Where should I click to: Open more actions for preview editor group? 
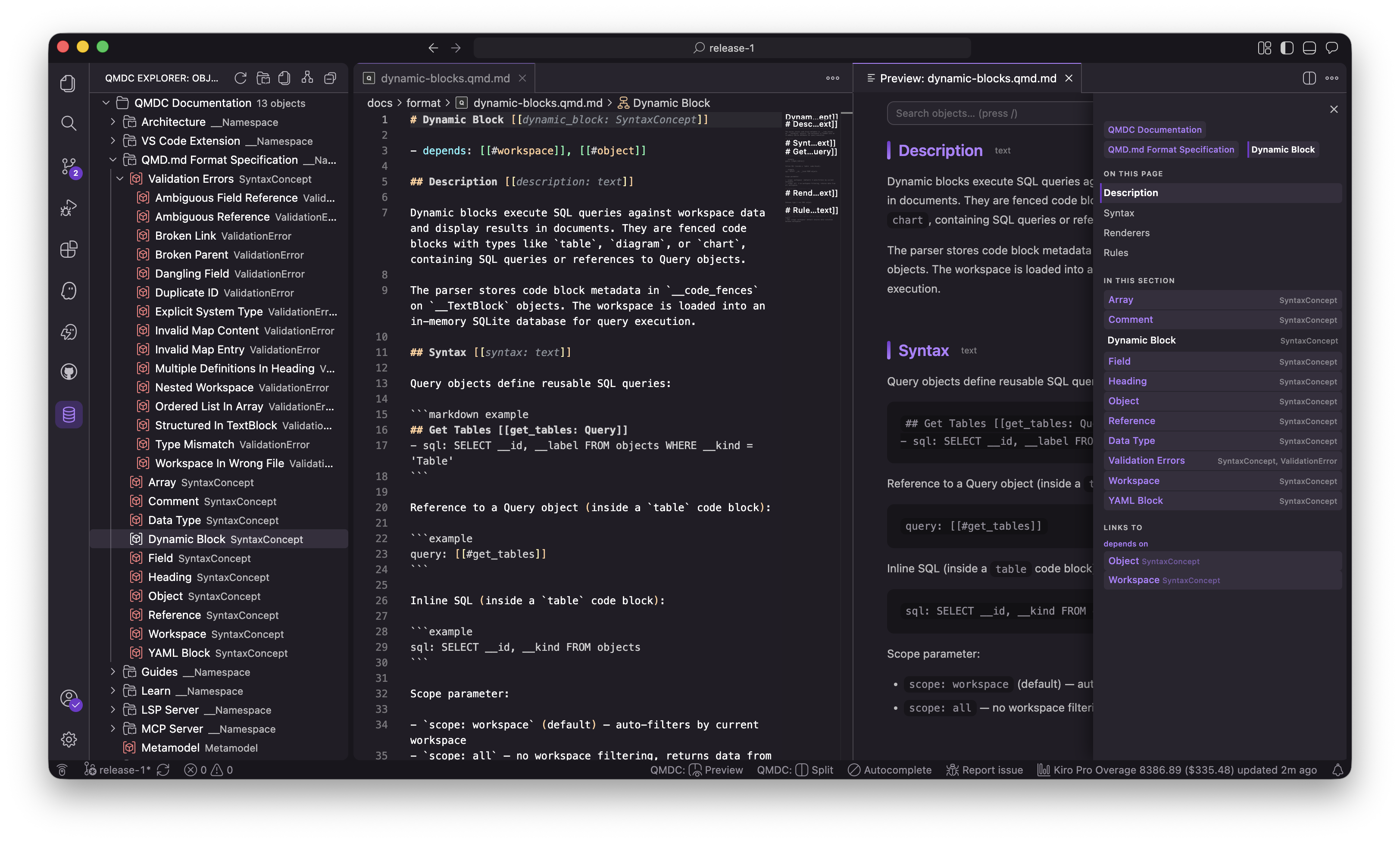point(1332,78)
